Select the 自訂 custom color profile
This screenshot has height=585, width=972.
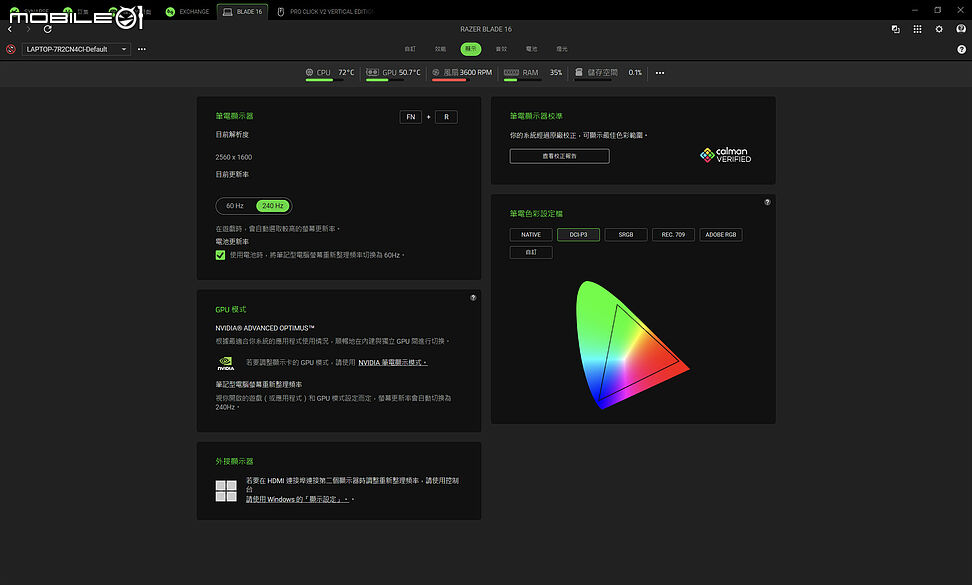click(x=531, y=252)
